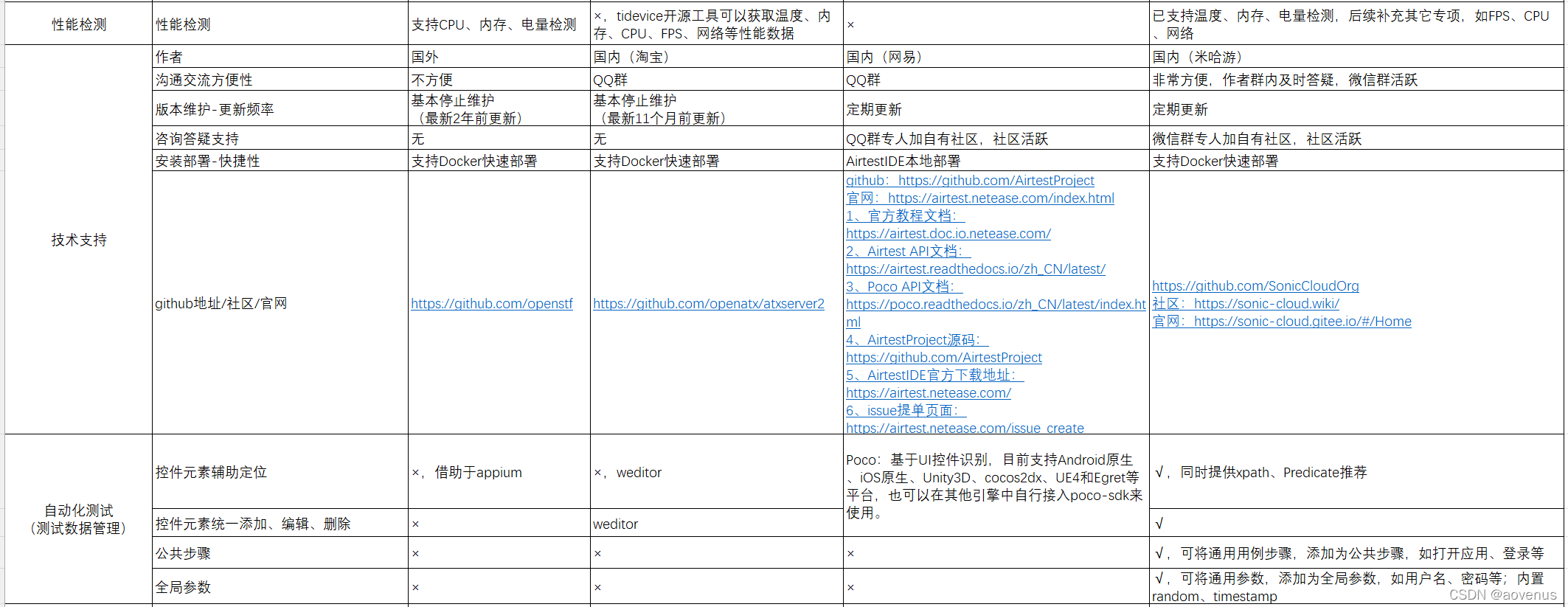The height and width of the screenshot is (607, 1568).
Task: Click the '6、issue提单页面' link
Action: [x=906, y=411]
